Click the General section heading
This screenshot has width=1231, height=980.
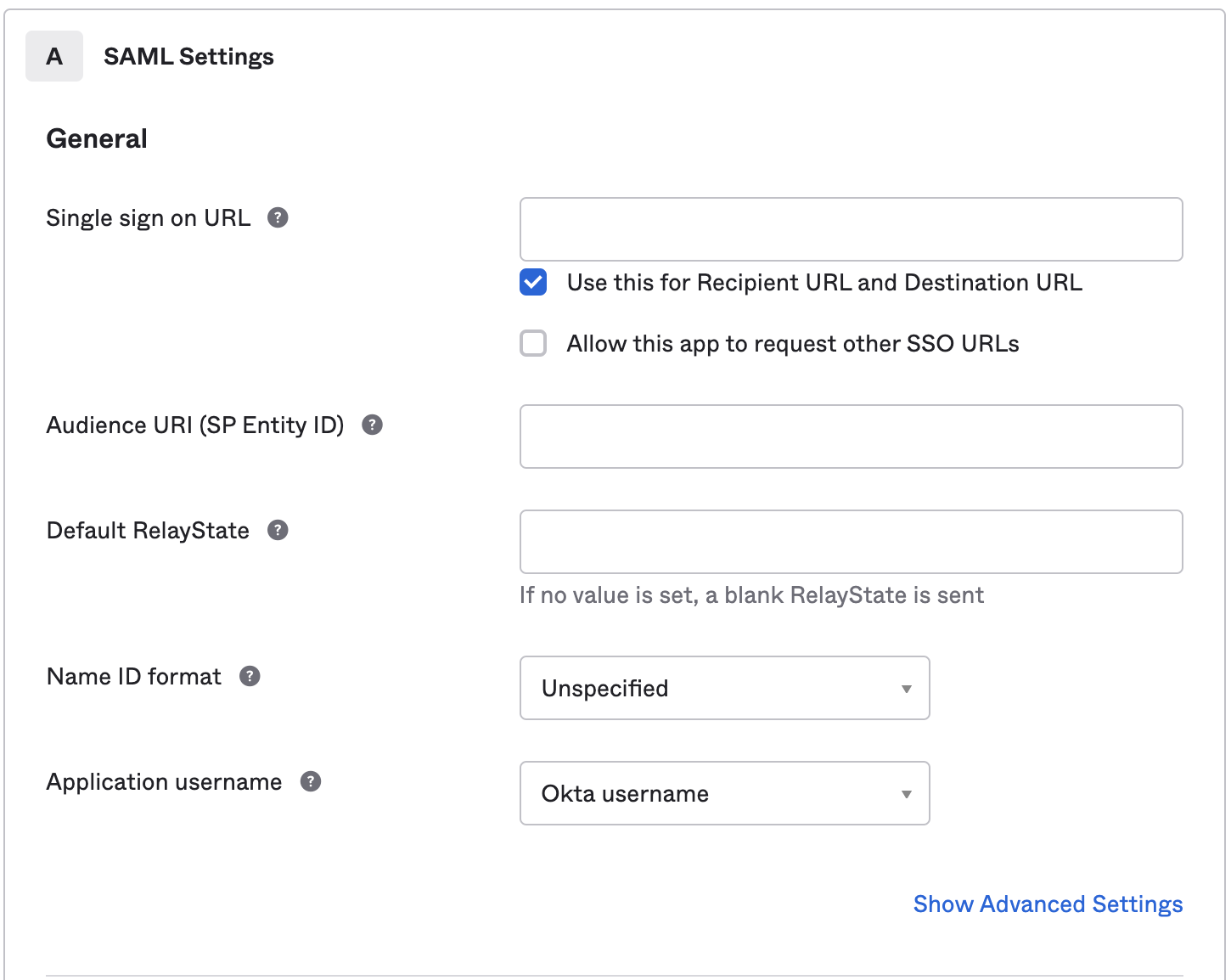[x=97, y=138]
